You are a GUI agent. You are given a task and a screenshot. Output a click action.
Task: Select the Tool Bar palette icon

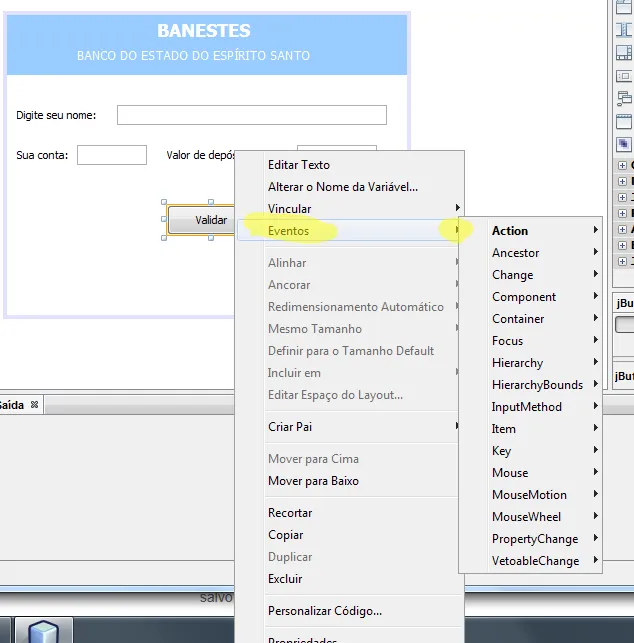coord(624,76)
